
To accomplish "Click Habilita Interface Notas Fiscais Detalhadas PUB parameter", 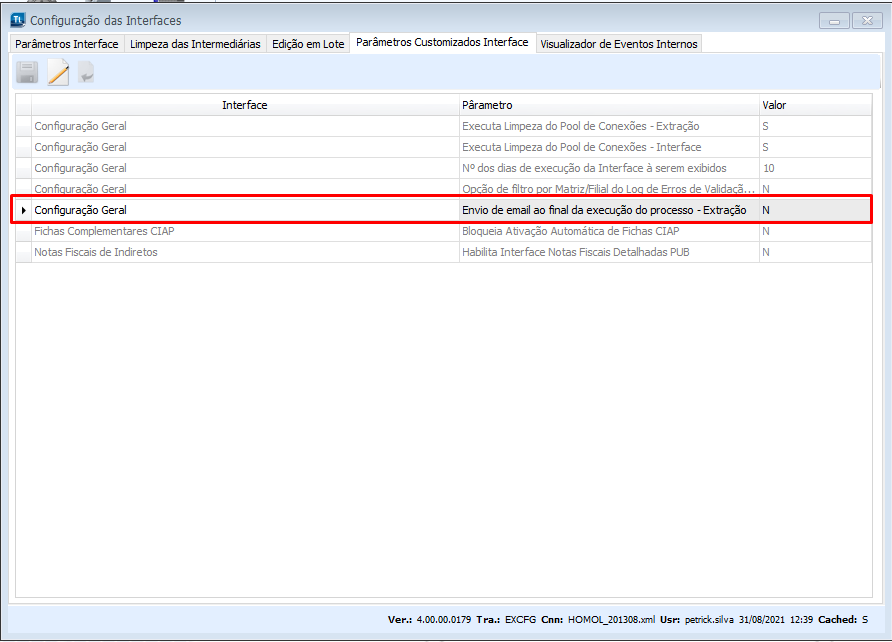I will 575,252.
